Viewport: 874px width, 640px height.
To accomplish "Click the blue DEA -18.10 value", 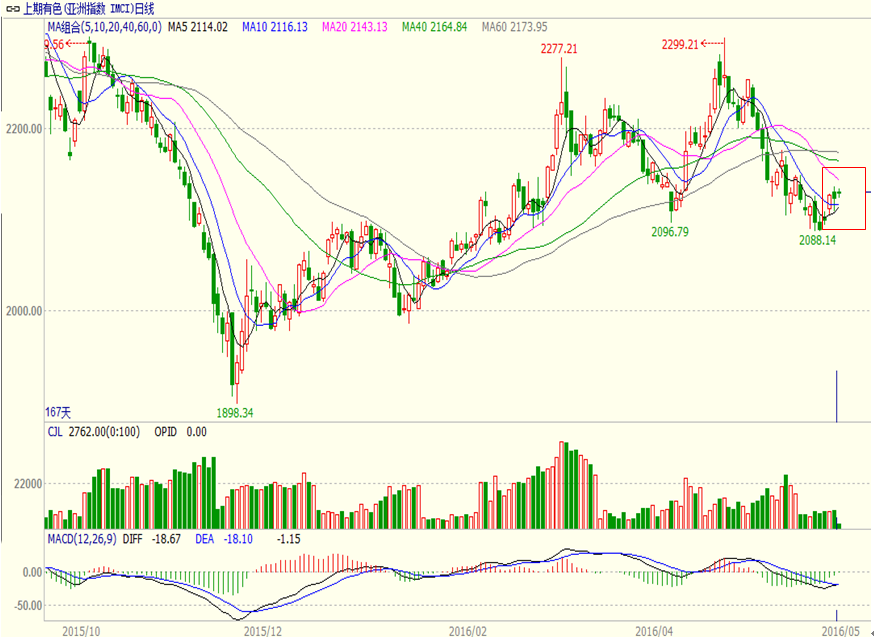I will (x=214, y=539).
